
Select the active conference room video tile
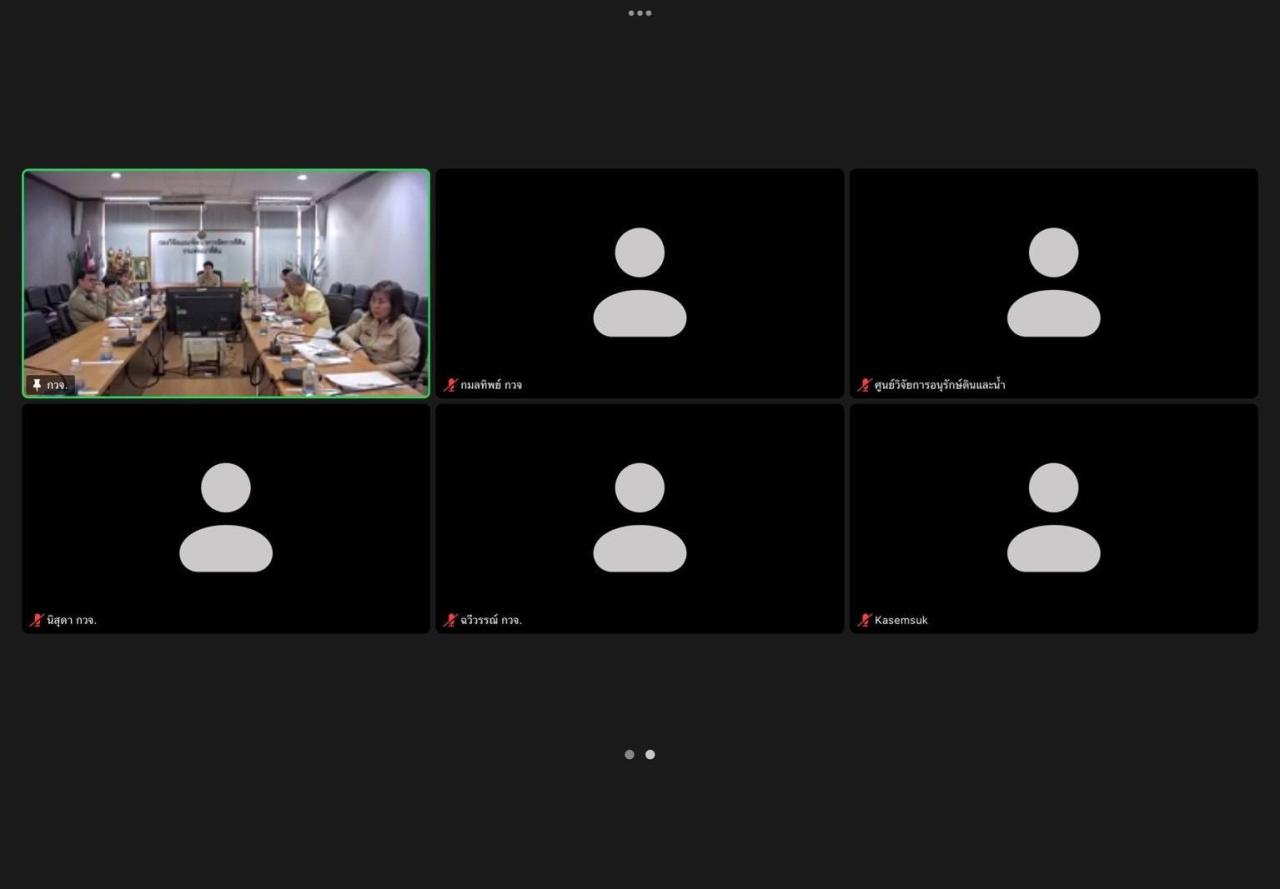point(226,283)
